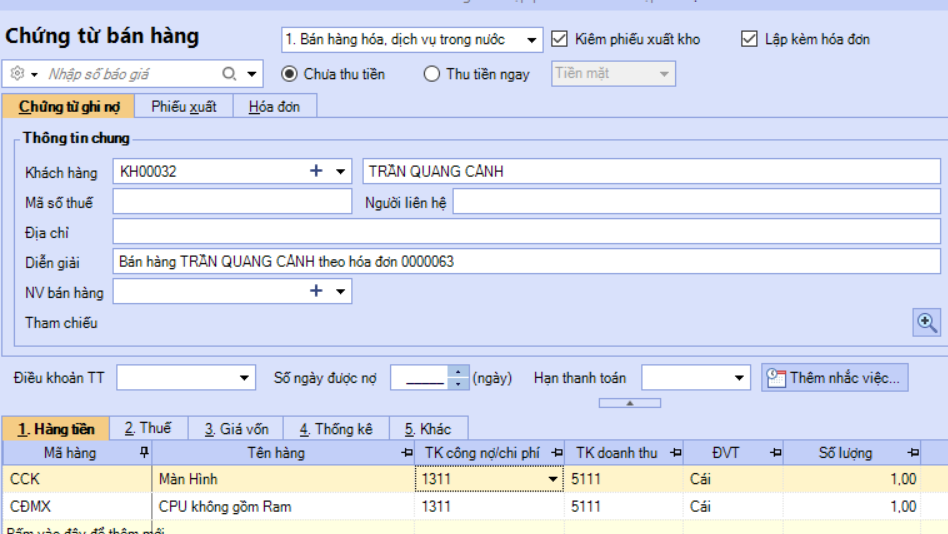Open the Giá vốn tab
This screenshot has width=948, height=534.
[x=237, y=428]
